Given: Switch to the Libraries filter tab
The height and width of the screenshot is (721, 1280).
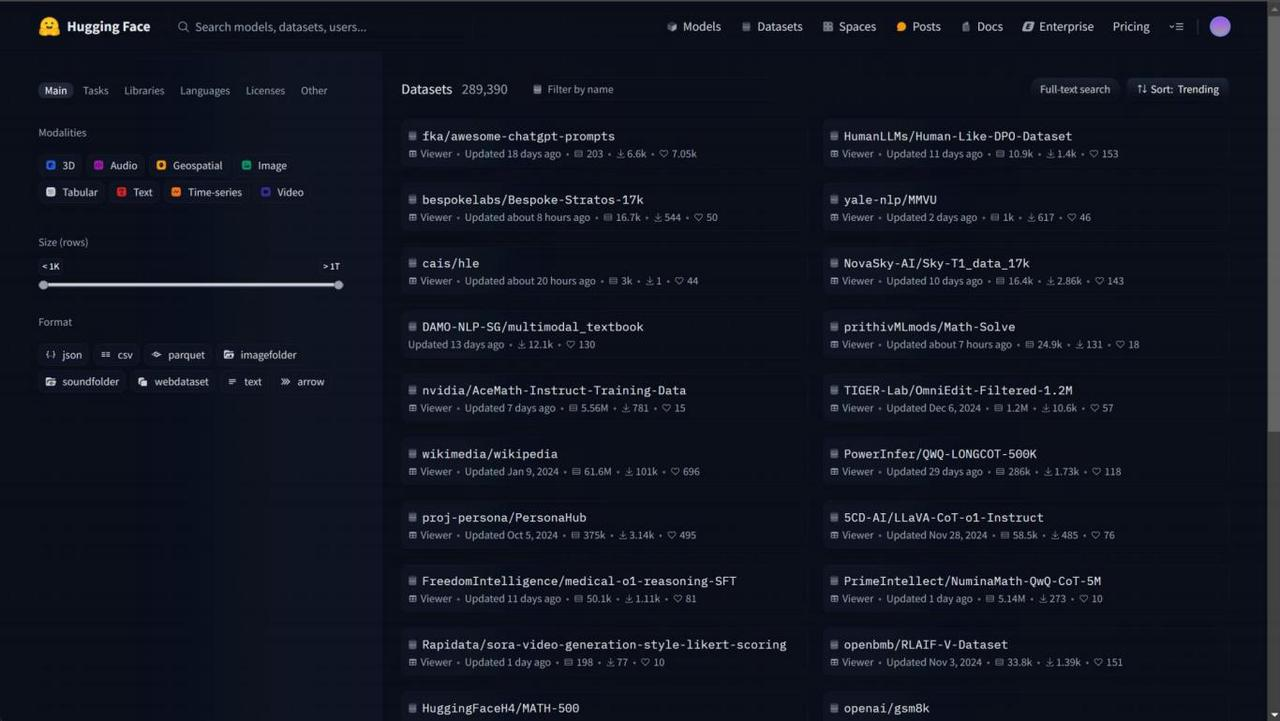Looking at the screenshot, I should [144, 90].
